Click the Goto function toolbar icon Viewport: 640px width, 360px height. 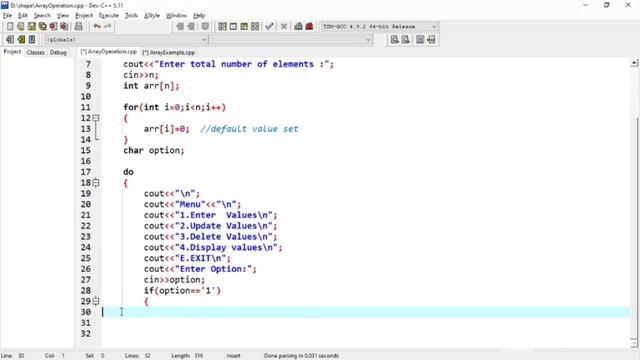420,40
